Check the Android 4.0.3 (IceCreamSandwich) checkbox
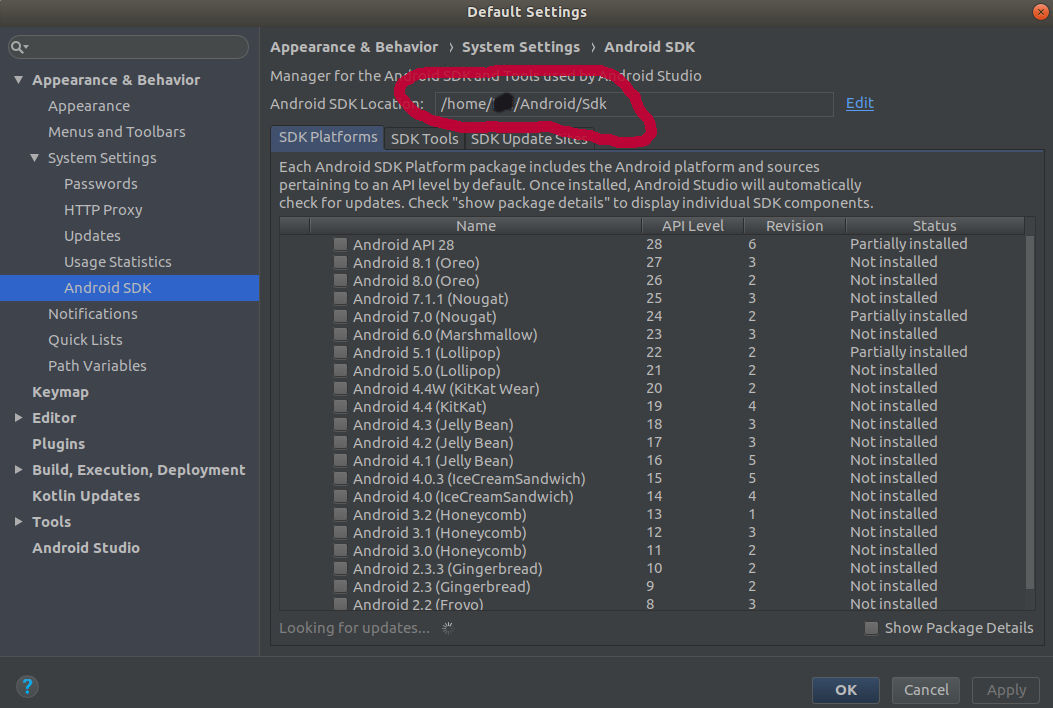The image size is (1053, 708). point(340,478)
